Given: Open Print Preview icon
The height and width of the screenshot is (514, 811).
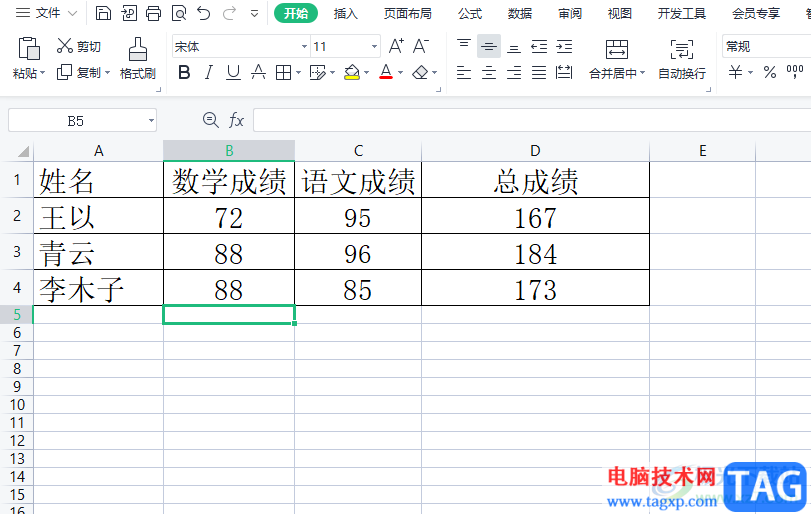Looking at the screenshot, I should pos(179,13).
